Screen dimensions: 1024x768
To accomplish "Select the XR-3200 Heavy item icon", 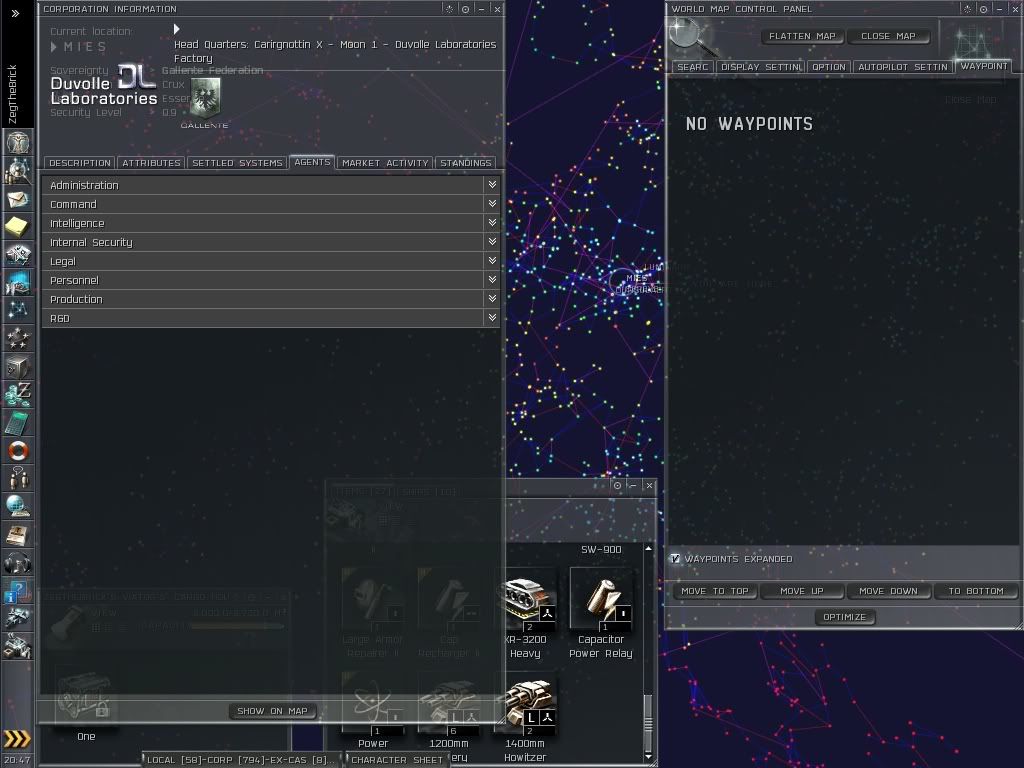I will [x=526, y=600].
